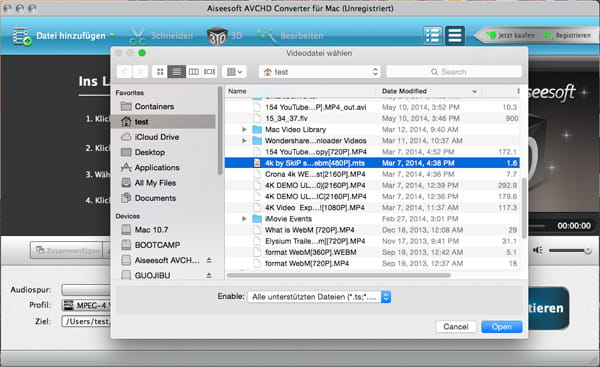This screenshot has width=600, height=367.
Task: Switch to compact list view in converter
Action: (455, 36)
